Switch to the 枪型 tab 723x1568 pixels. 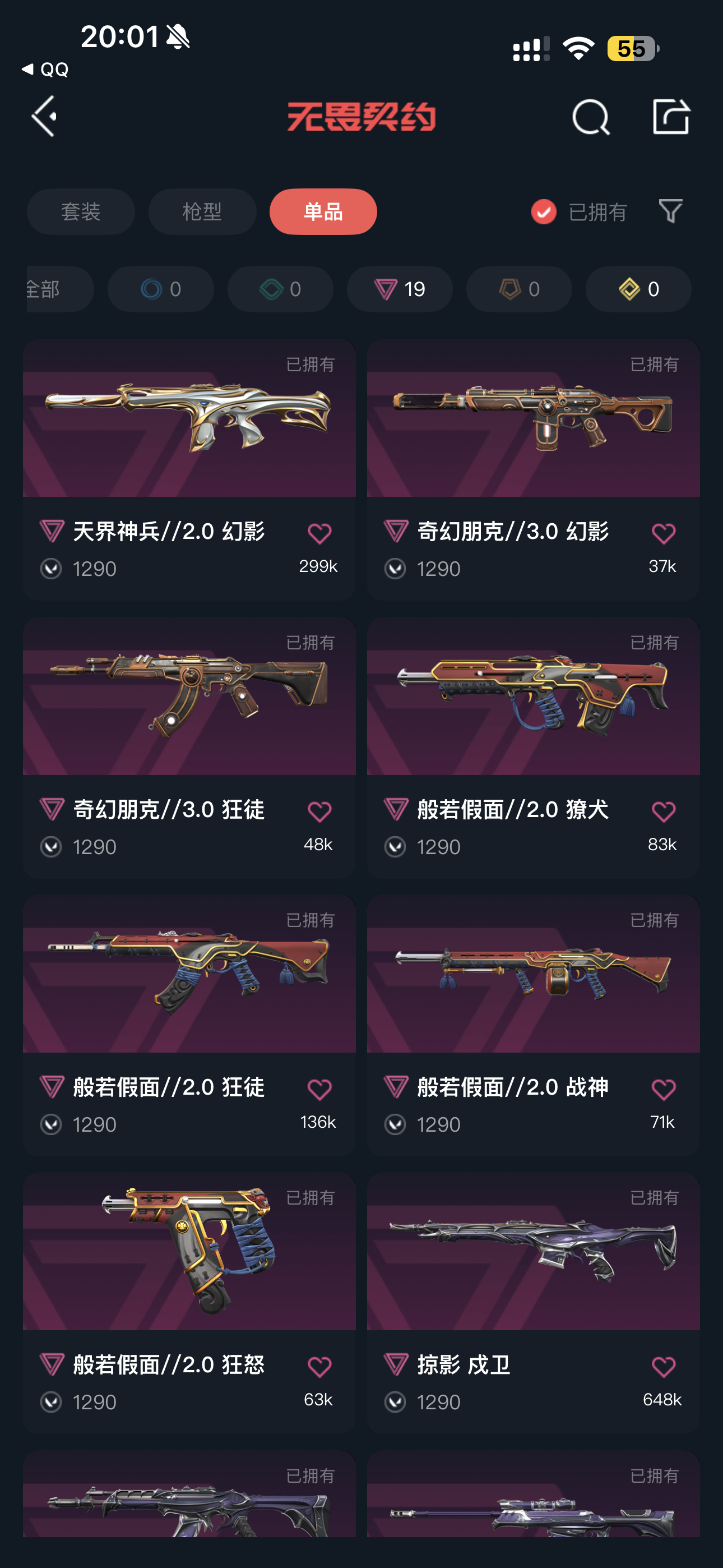(202, 212)
